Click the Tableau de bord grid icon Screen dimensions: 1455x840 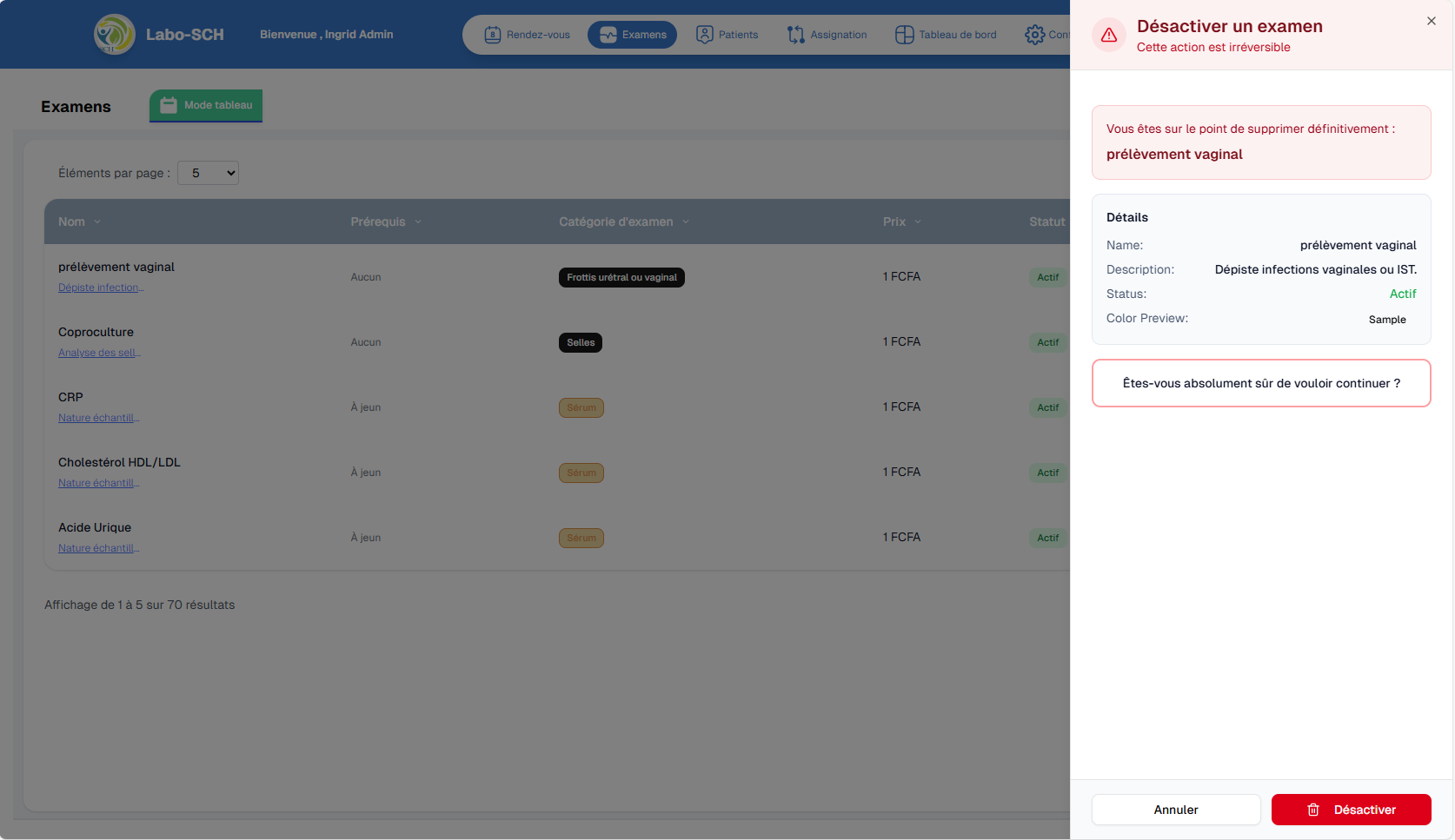coord(904,35)
